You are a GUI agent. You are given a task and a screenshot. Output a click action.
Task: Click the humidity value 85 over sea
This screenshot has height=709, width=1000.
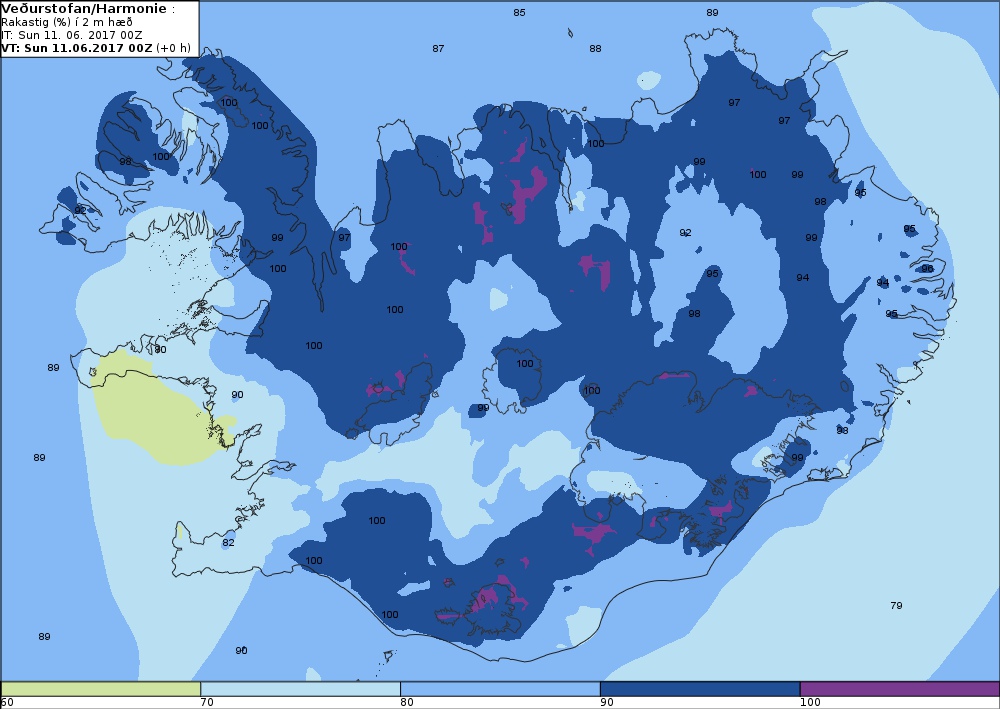[519, 13]
